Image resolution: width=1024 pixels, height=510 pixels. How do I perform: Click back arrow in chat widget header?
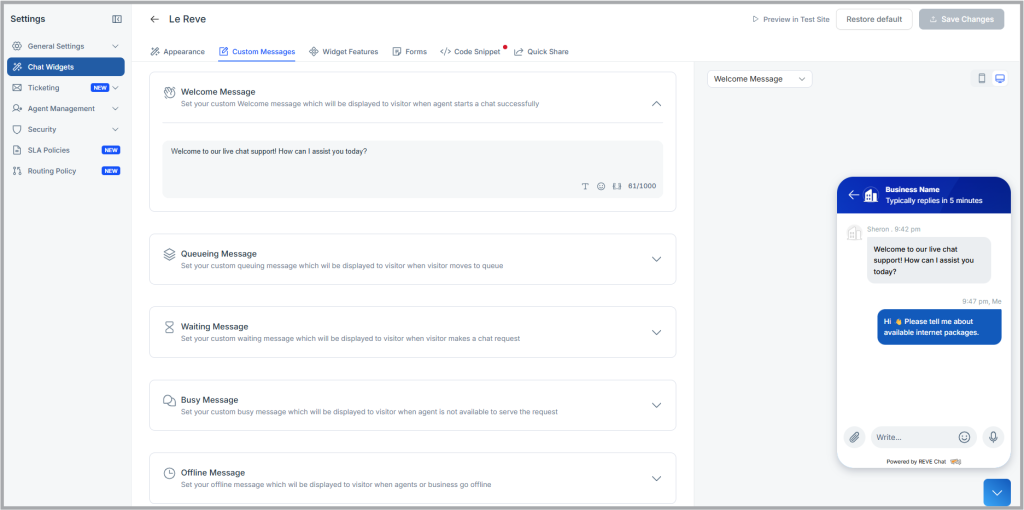pos(853,195)
